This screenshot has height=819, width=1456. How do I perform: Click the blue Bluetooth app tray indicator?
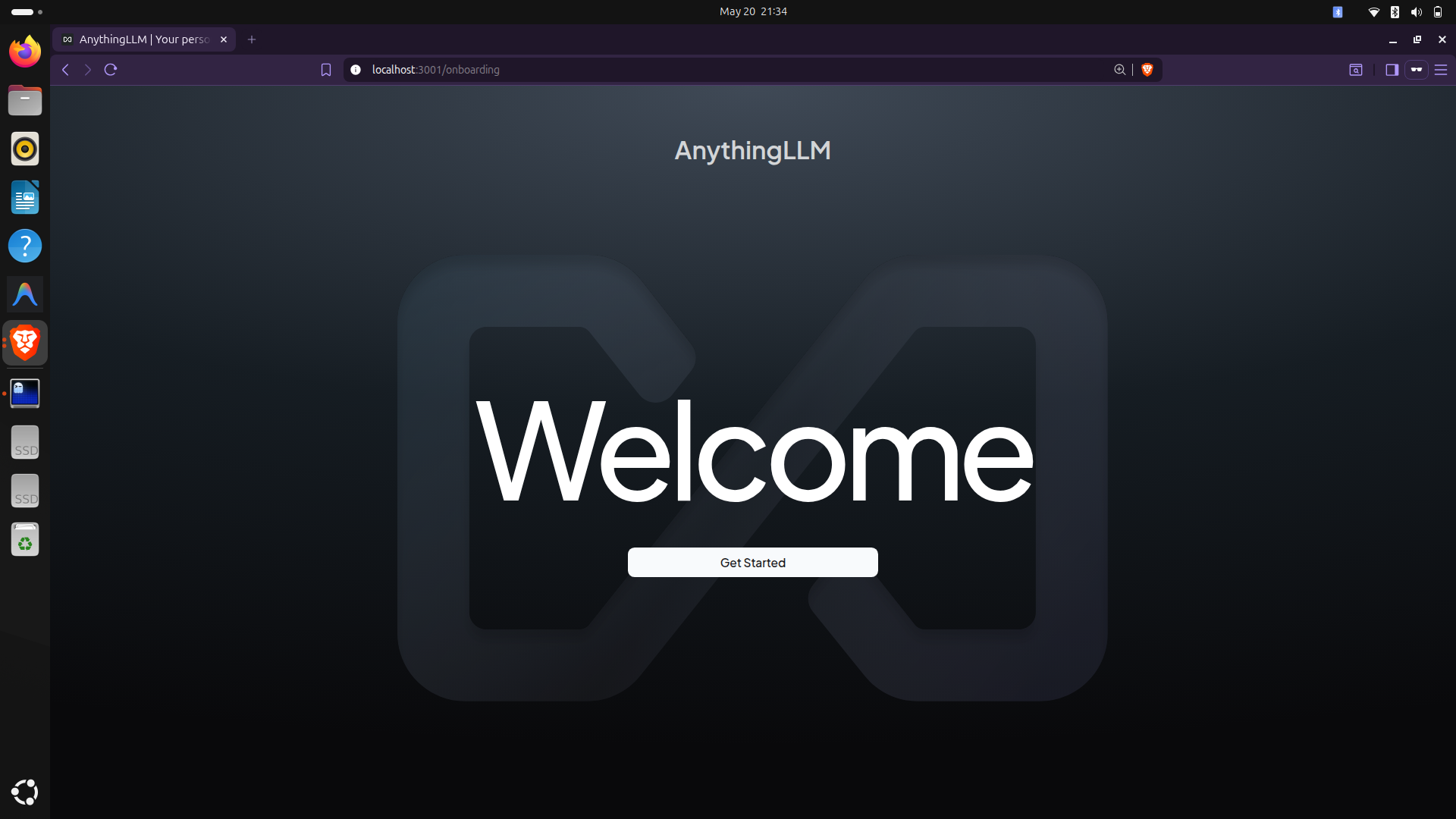click(x=1338, y=12)
